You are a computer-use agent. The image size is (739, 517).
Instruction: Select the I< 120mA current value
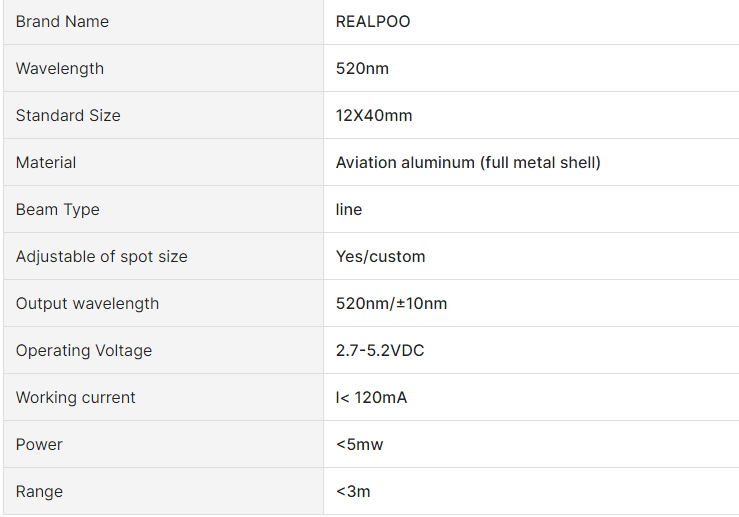[372, 398]
